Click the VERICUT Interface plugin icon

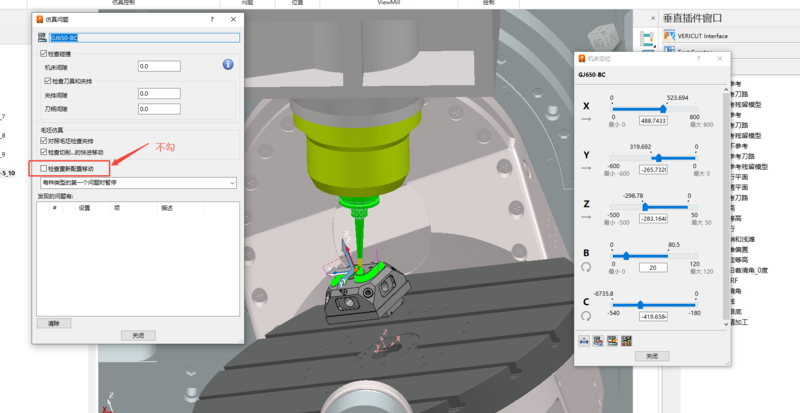click(669, 35)
